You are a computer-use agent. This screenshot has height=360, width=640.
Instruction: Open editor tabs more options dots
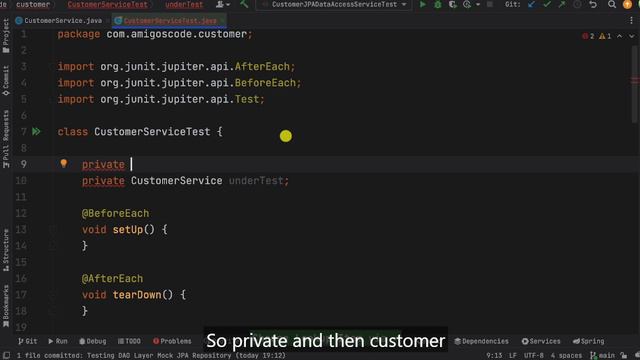[631, 20]
